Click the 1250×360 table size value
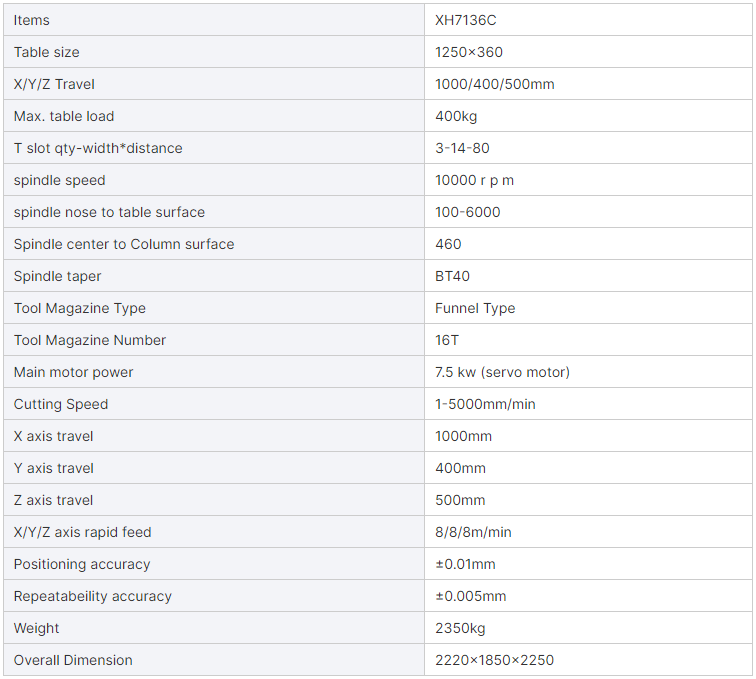Viewport: 756px width, 679px height. pyautogui.click(x=469, y=52)
